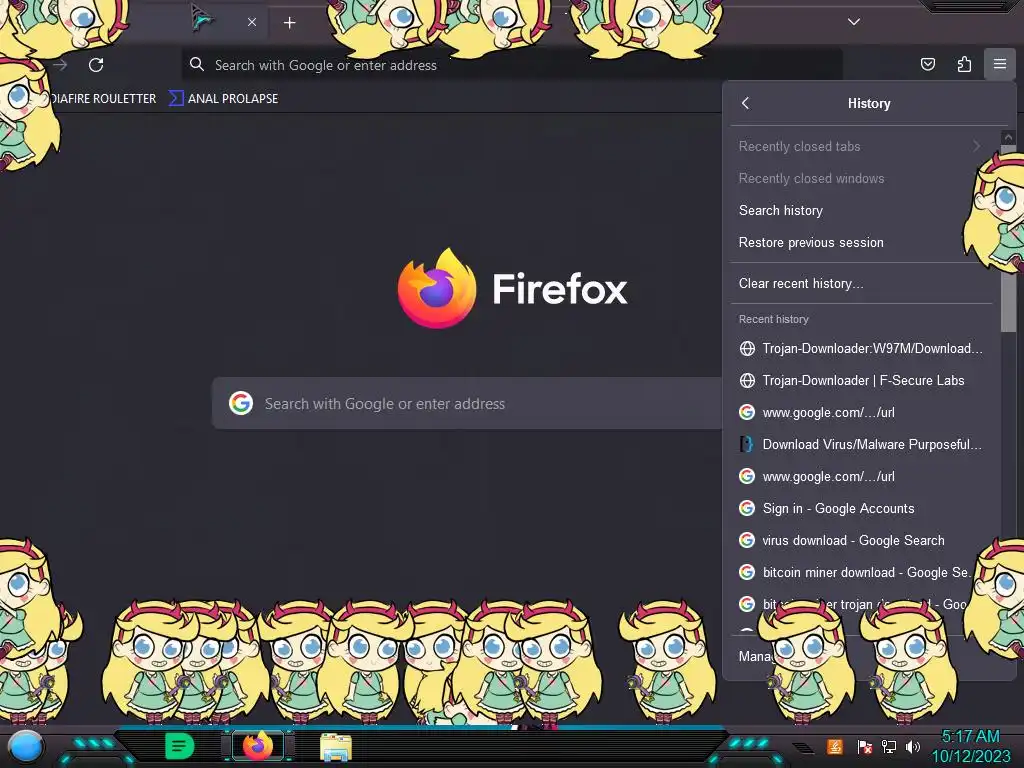The width and height of the screenshot is (1024, 768).
Task: Open File Explorer from the taskbar
Action: [336, 747]
